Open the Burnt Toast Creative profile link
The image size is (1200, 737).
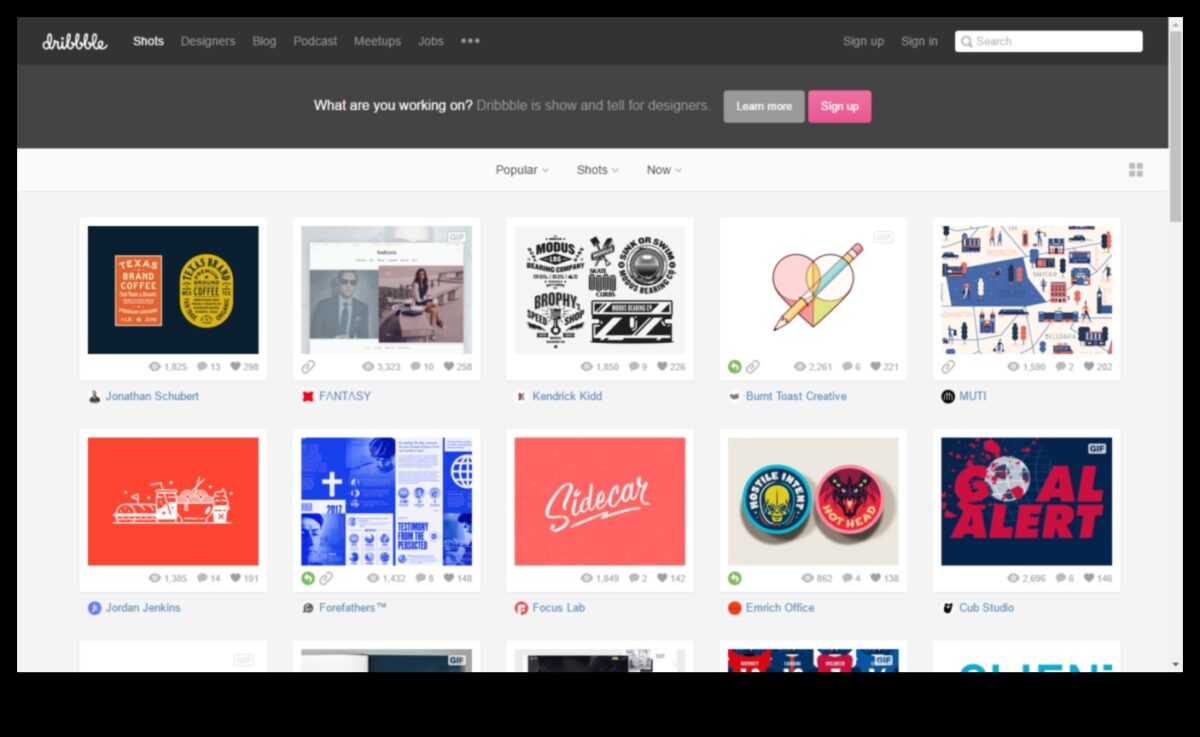pyautogui.click(x=795, y=396)
